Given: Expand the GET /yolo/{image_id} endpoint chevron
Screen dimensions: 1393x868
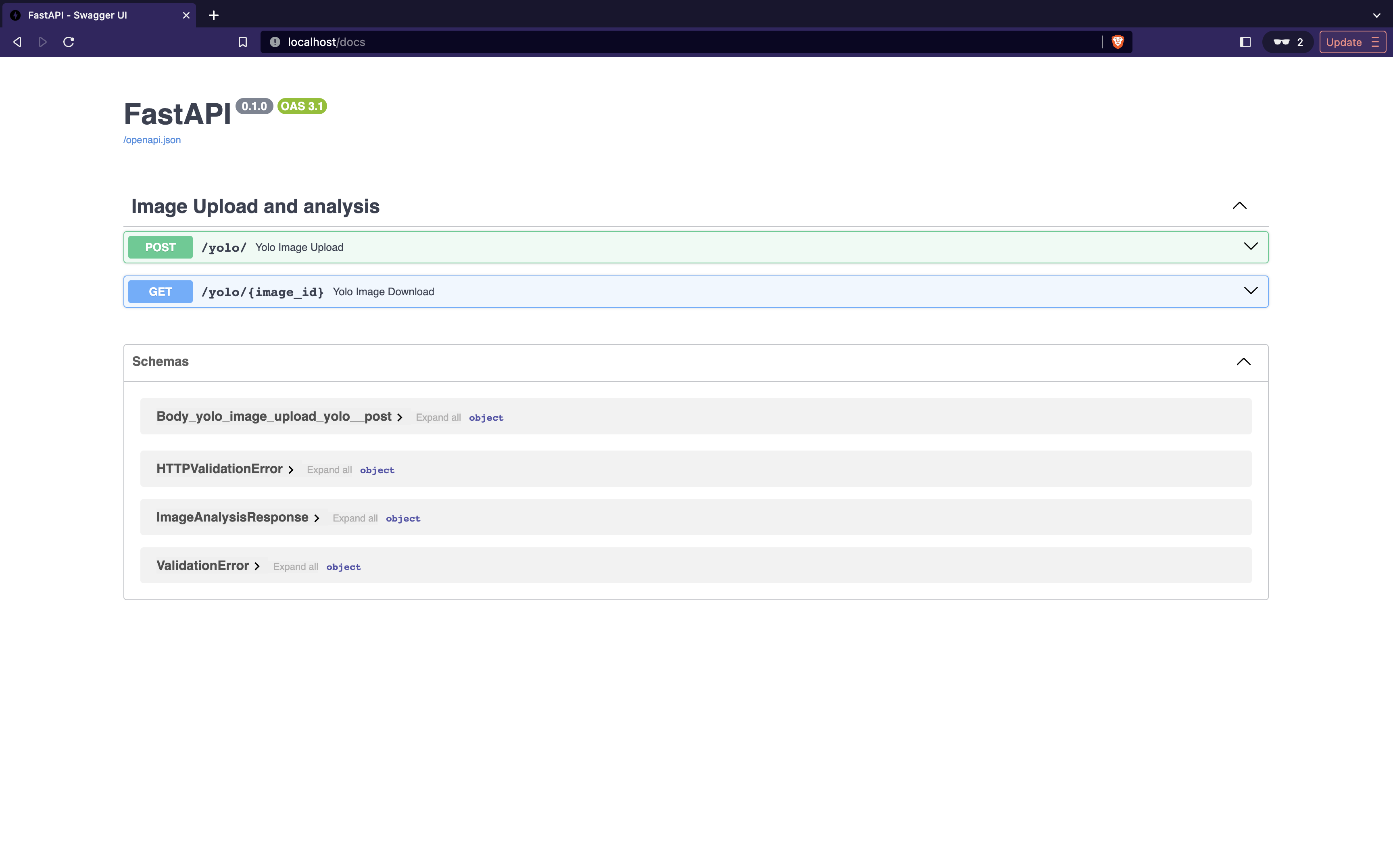Looking at the screenshot, I should [x=1250, y=290].
